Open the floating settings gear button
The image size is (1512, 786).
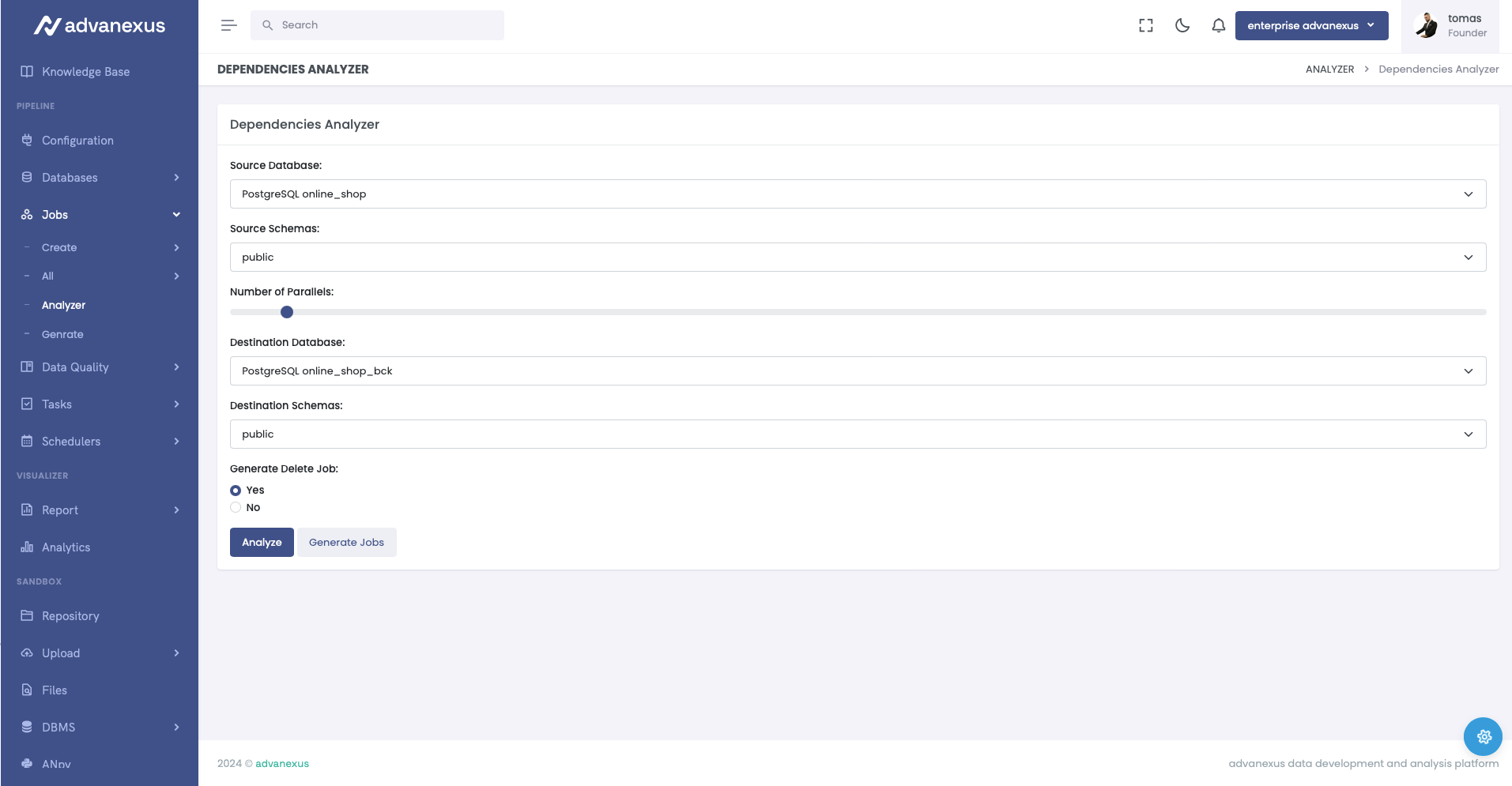click(x=1484, y=736)
